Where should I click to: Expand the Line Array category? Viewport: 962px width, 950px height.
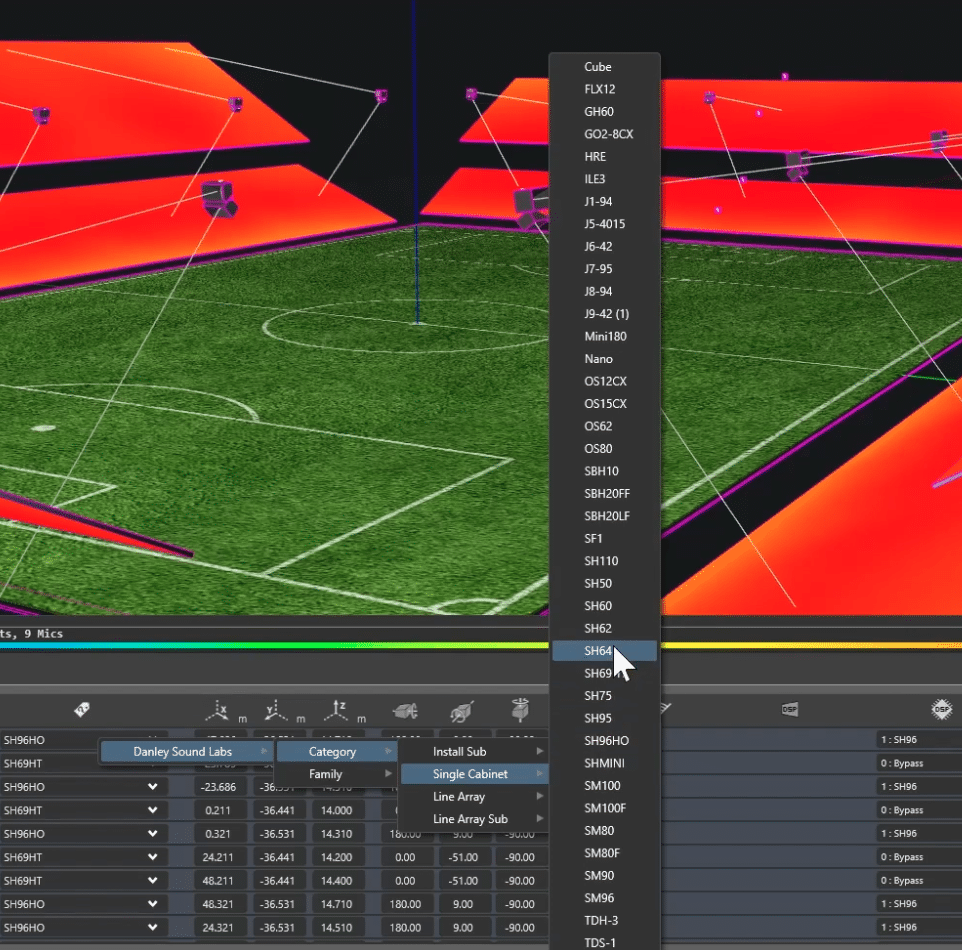coord(474,797)
